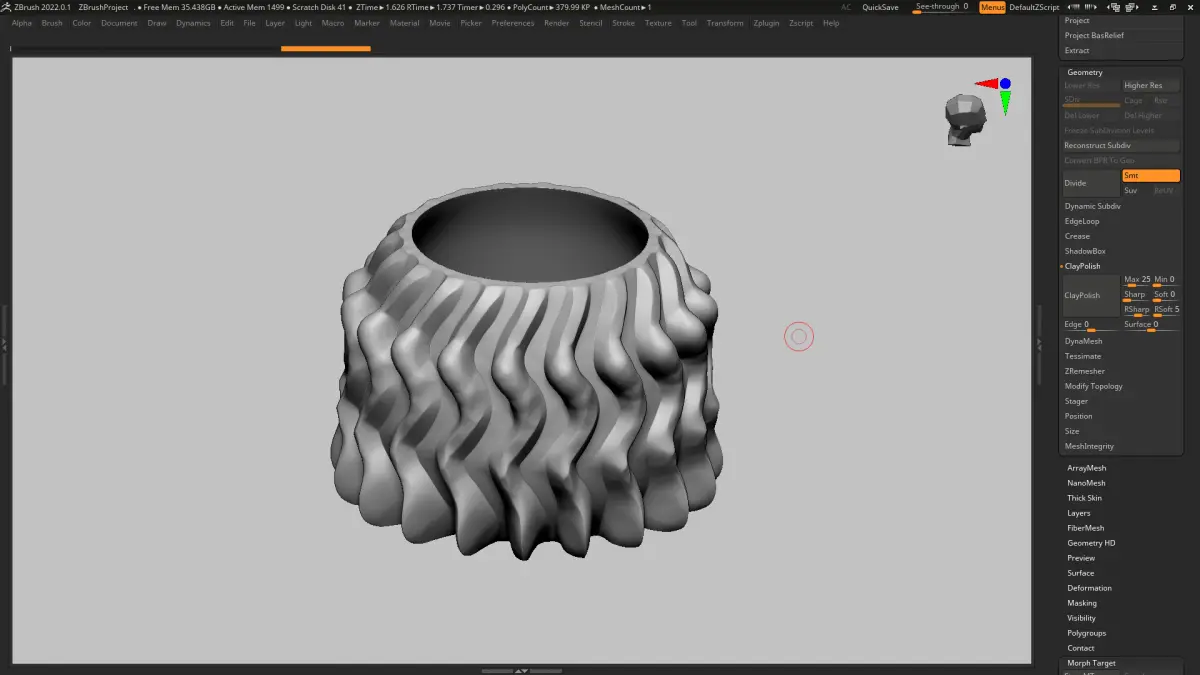Adjust the ClayPolish Sharp slider
Viewport: 1200px width, 675px height.
tap(1137, 296)
